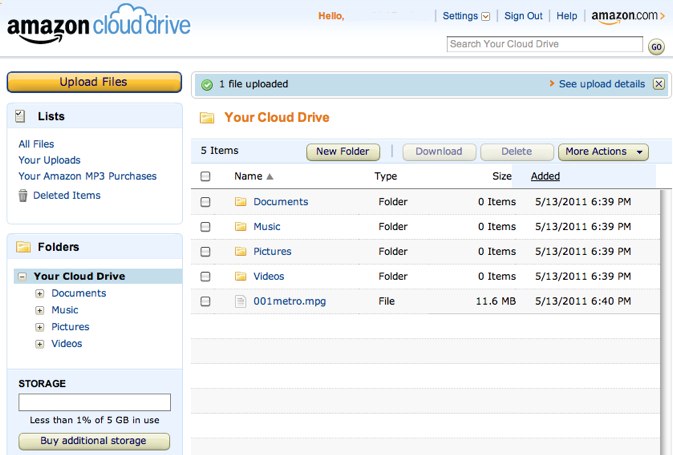Click the Videos row folder icon

pos(240,276)
